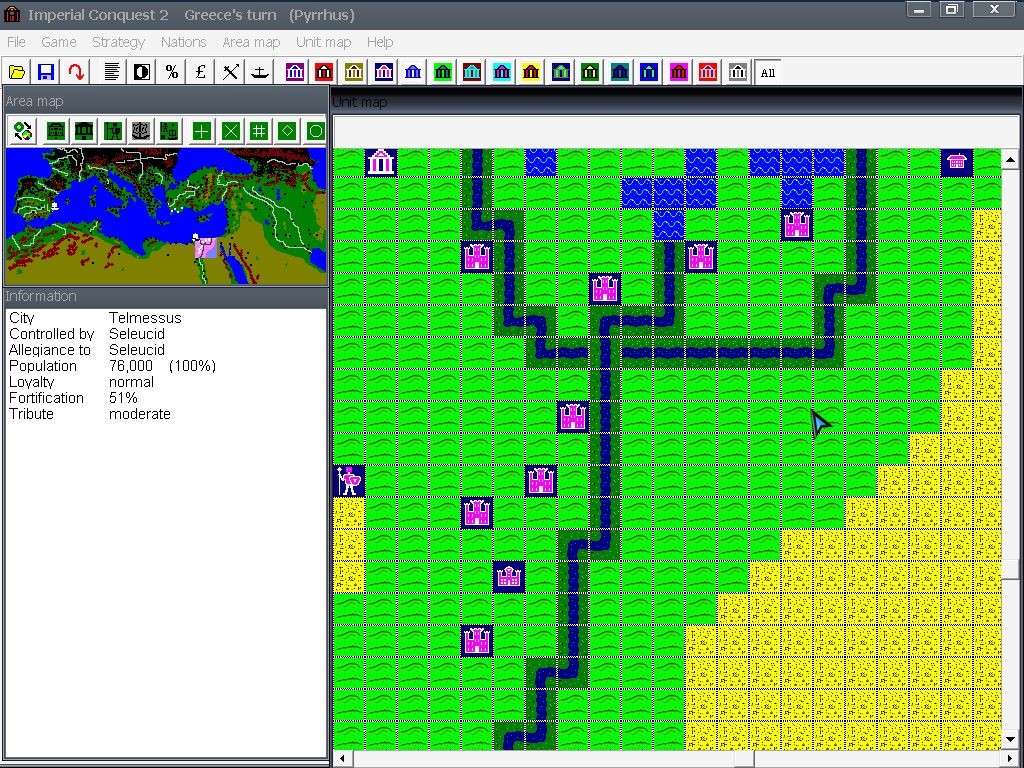Click the Mediterranean area map thumbnail

166,216
